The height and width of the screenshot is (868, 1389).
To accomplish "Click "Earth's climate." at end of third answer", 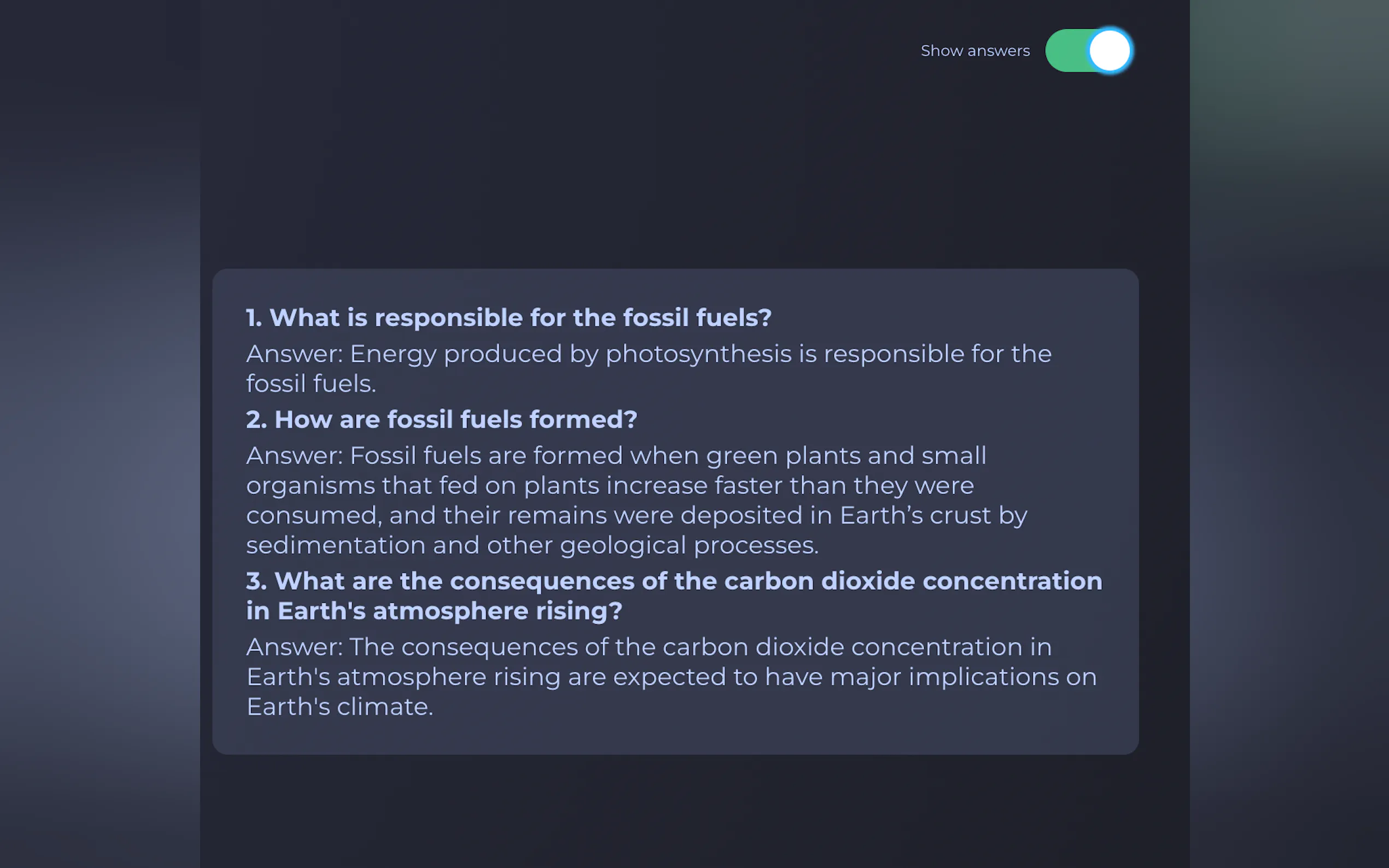I will click(340, 706).
